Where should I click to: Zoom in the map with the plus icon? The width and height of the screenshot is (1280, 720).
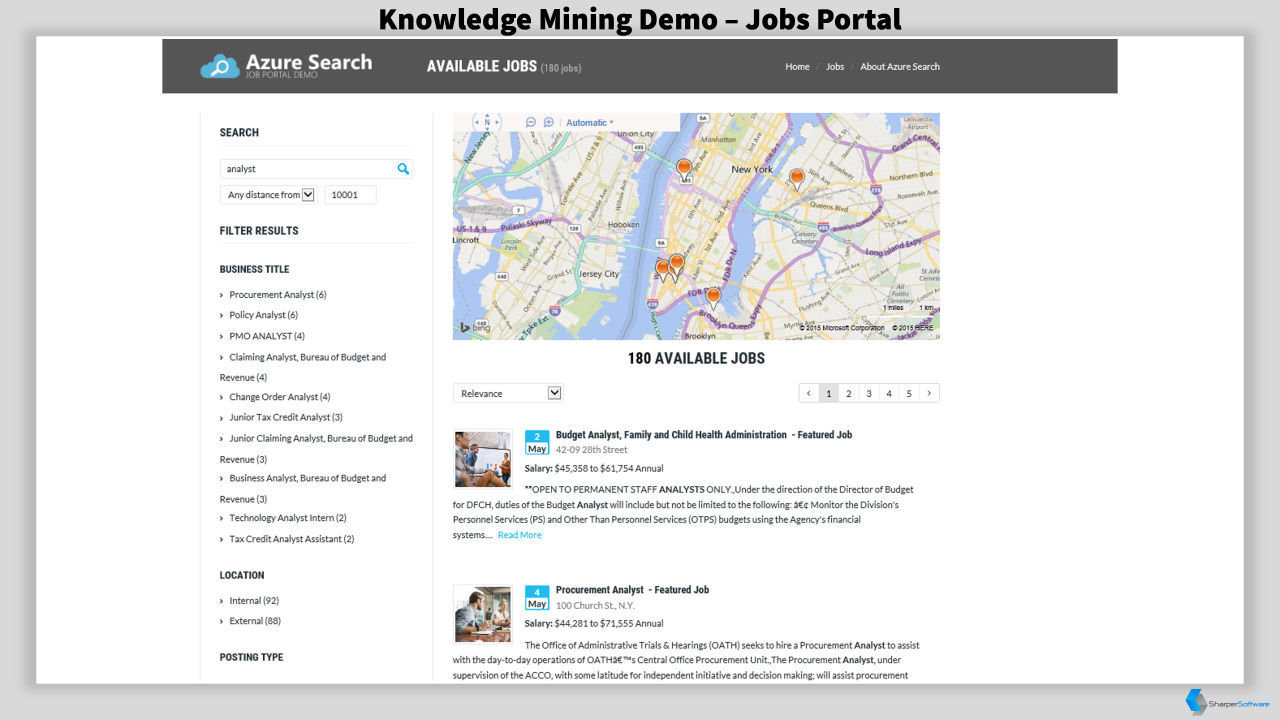coord(549,122)
